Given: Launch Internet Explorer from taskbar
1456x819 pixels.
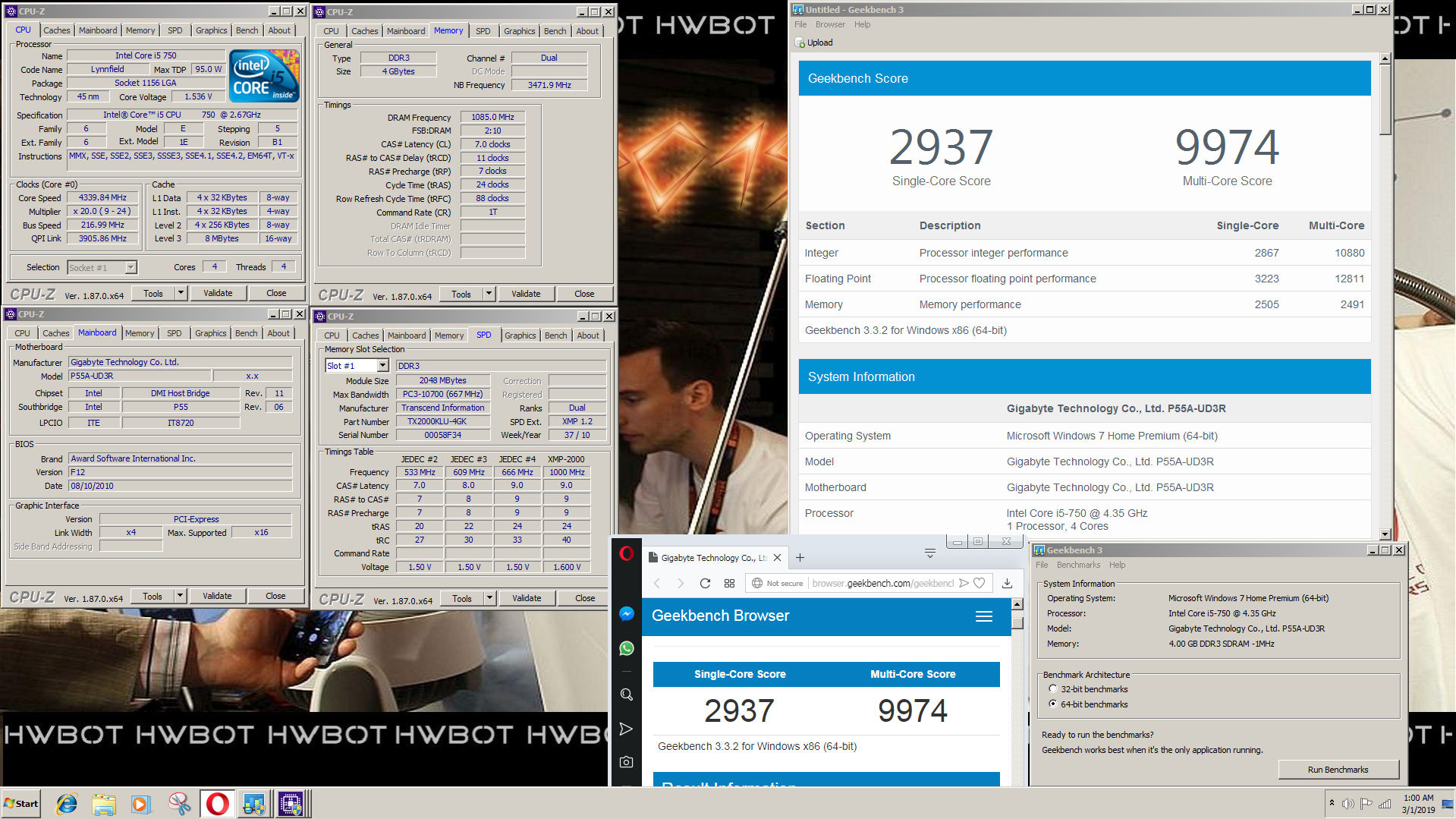Looking at the screenshot, I should pos(68,803).
